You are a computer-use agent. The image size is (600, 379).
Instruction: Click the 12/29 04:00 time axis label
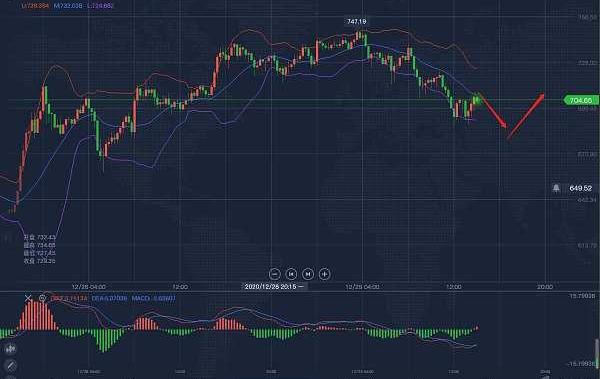pos(362,287)
